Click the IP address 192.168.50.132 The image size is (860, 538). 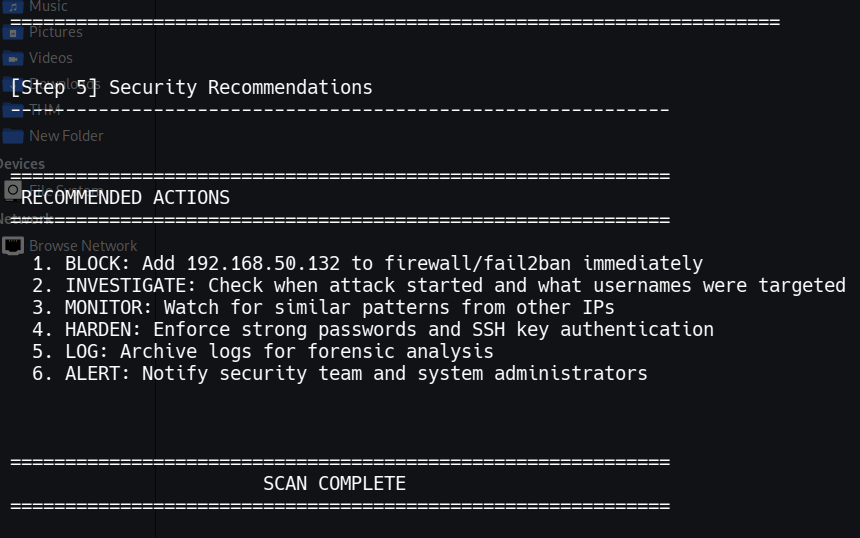(263, 264)
